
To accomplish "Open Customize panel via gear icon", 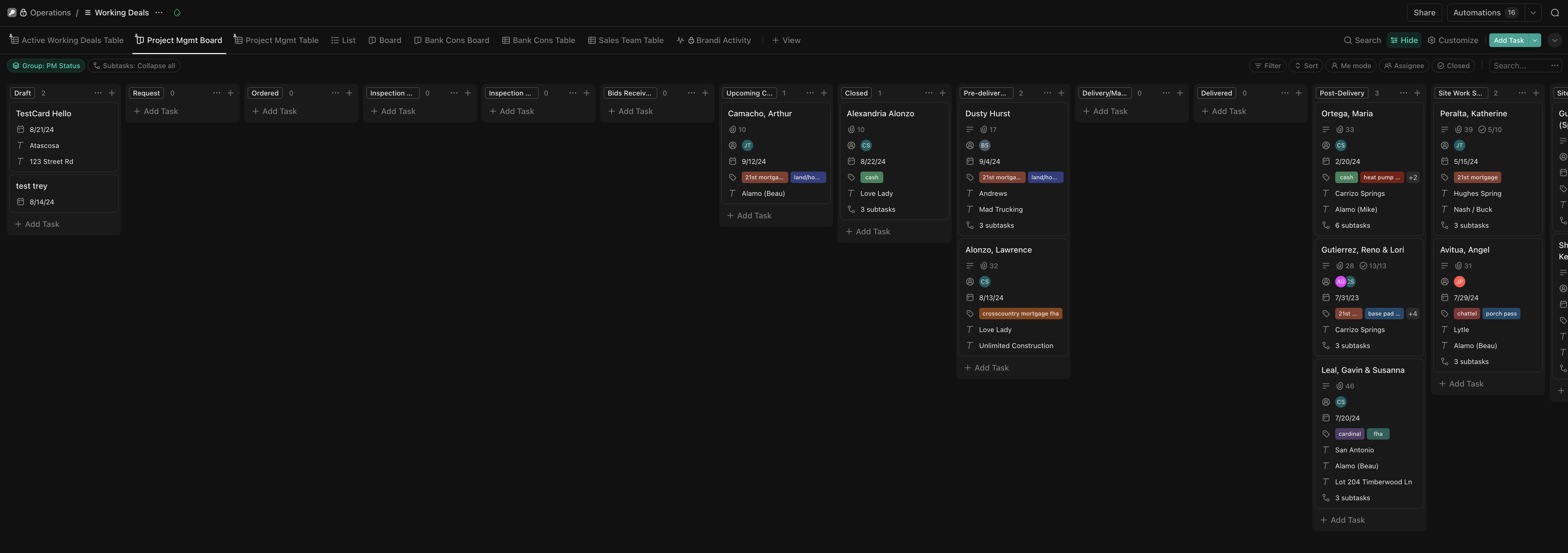I will [1453, 40].
